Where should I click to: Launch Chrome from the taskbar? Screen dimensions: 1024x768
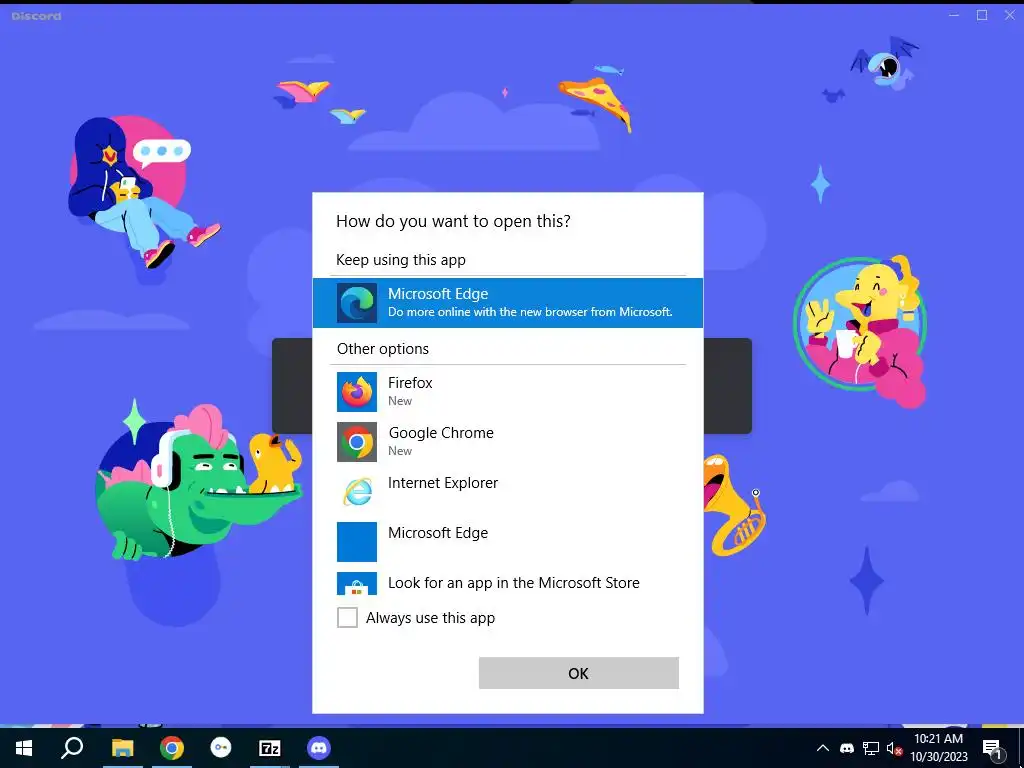pyautogui.click(x=172, y=748)
